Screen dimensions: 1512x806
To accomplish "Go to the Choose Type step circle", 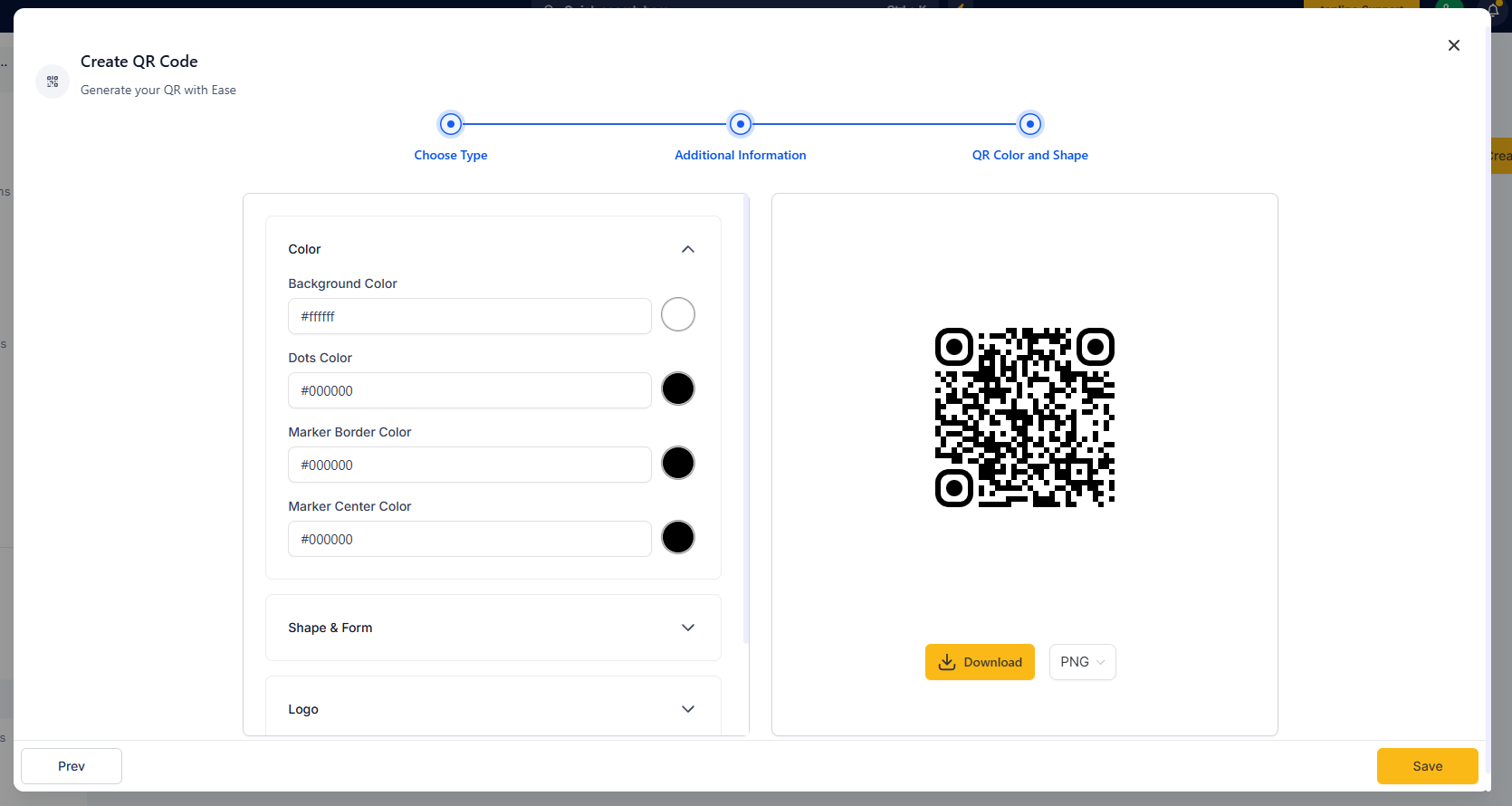I will [451, 124].
